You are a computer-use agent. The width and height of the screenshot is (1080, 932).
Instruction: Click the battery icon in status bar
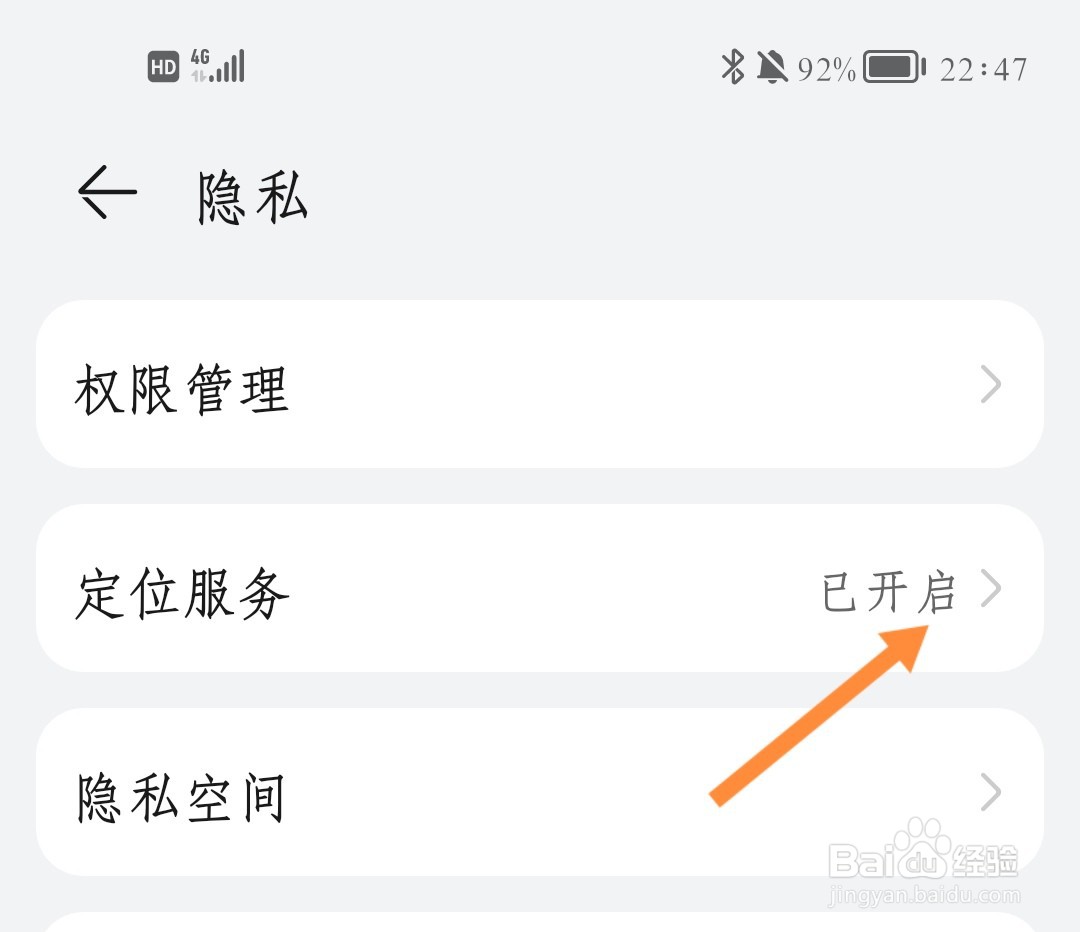point(894,67)
